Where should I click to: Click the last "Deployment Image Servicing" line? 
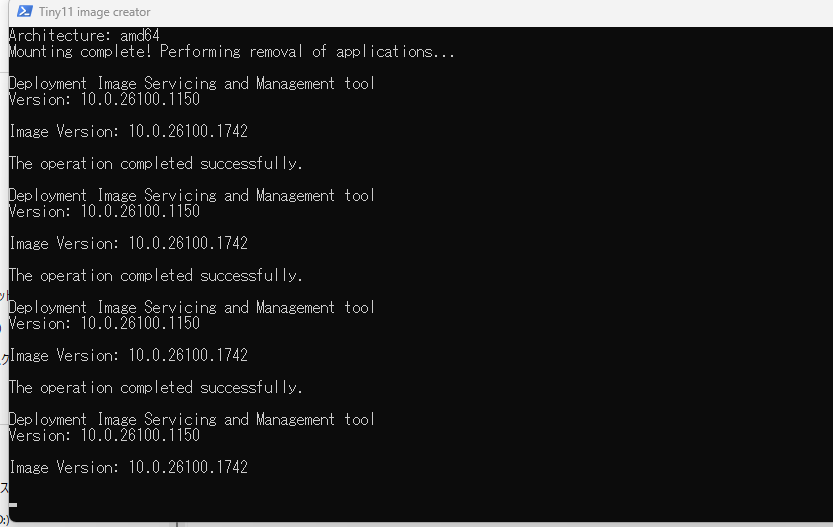click(x=191, y=419)
